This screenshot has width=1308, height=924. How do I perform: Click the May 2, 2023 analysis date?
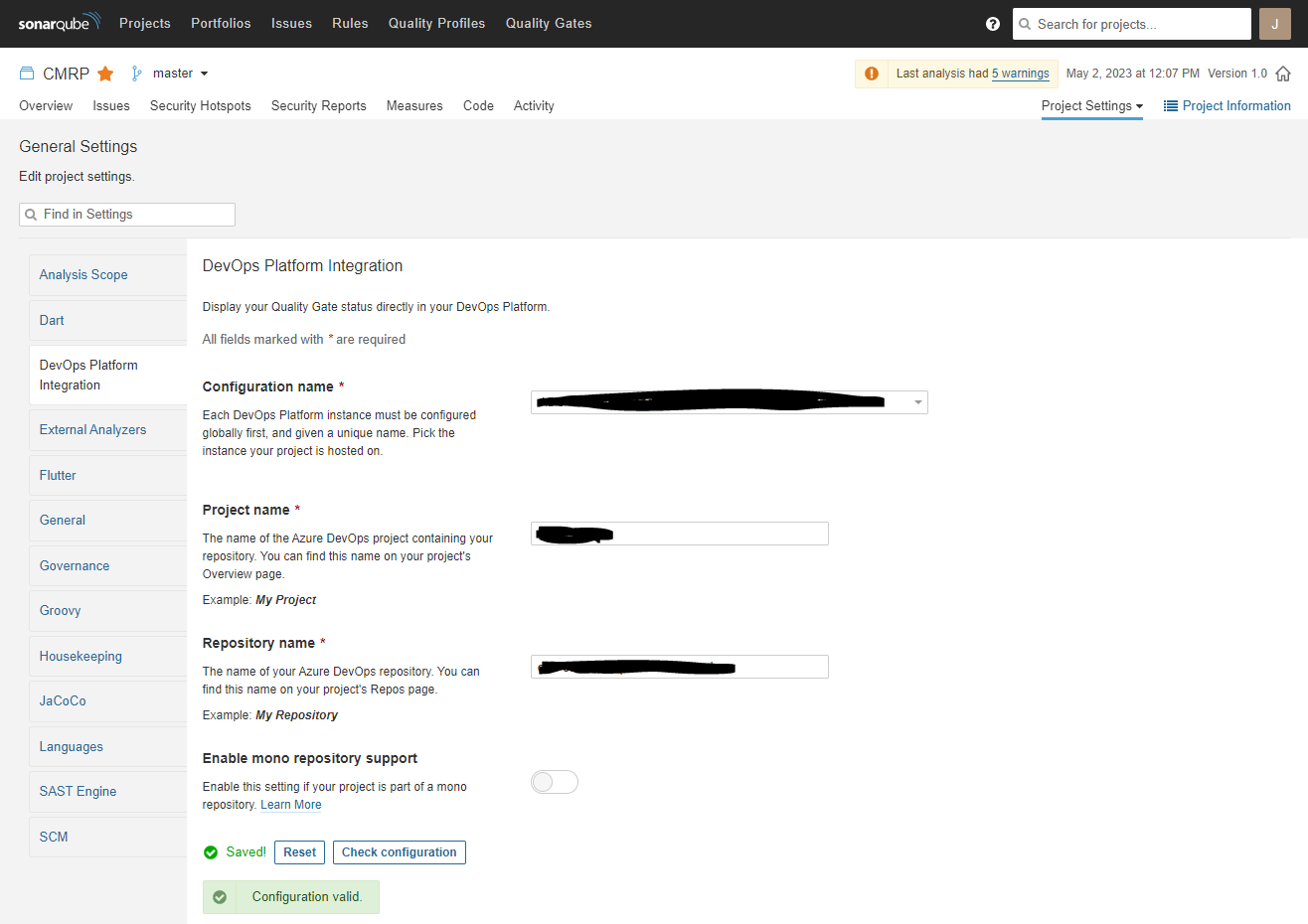[x=1133, y=74]
